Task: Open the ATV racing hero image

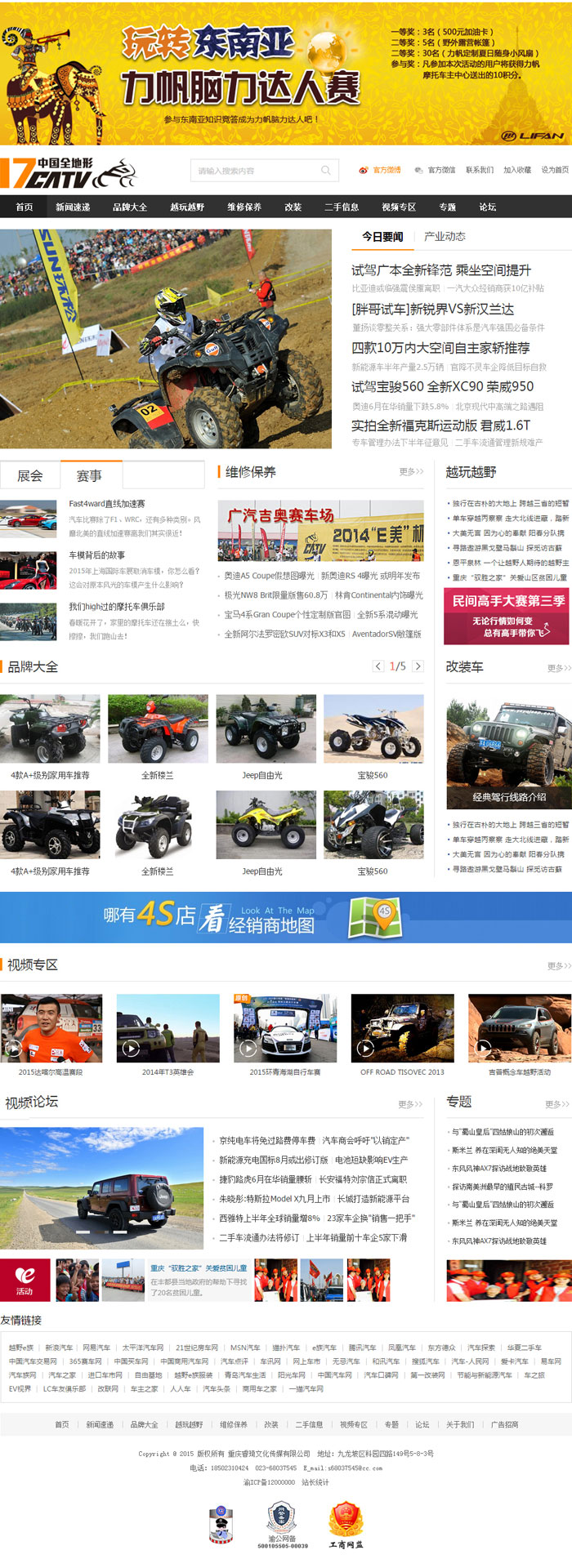Action: (166, 338)
